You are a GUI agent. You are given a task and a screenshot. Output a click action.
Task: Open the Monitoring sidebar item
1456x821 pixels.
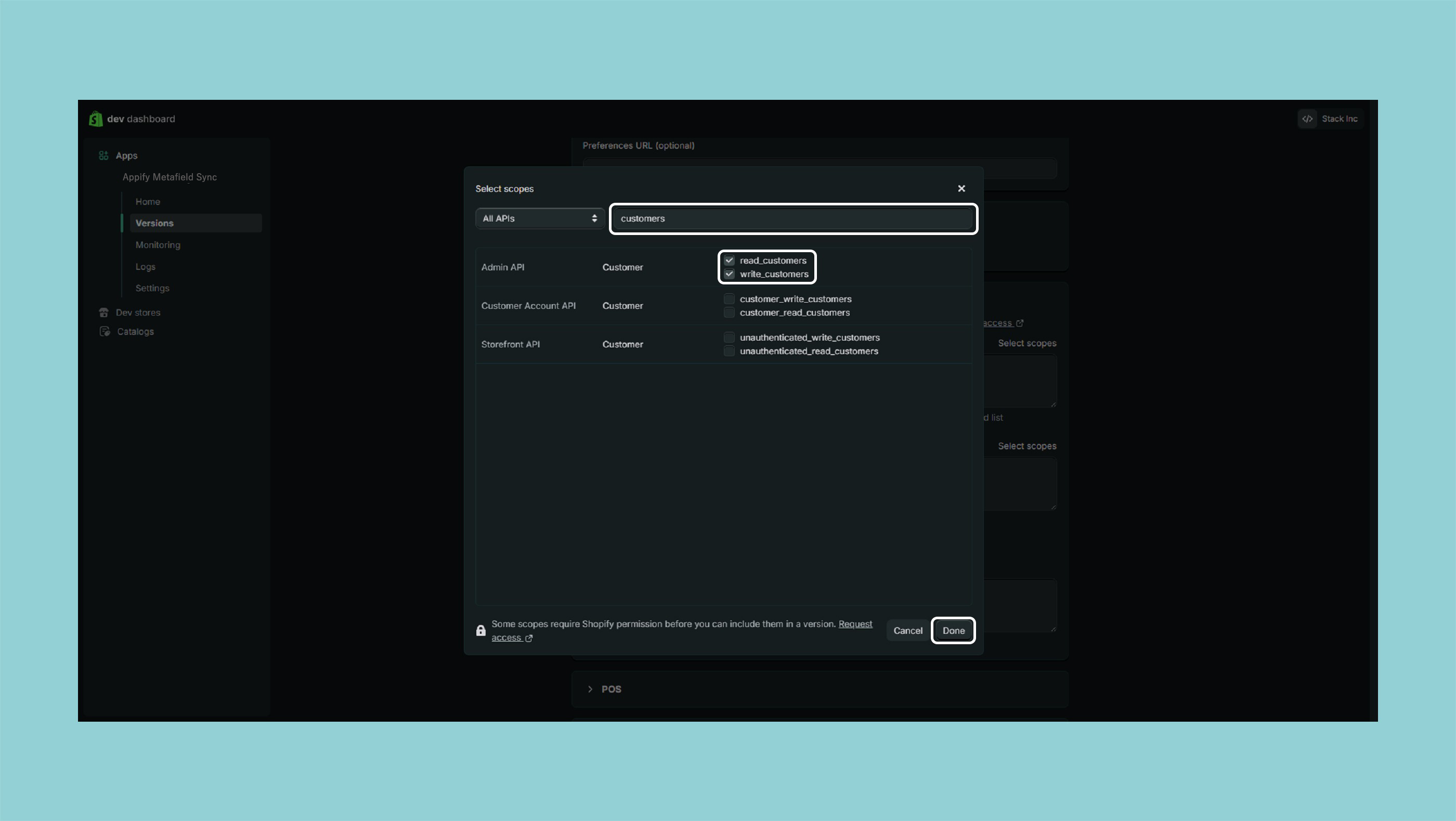pyautogui.click(x=158, y=245)
